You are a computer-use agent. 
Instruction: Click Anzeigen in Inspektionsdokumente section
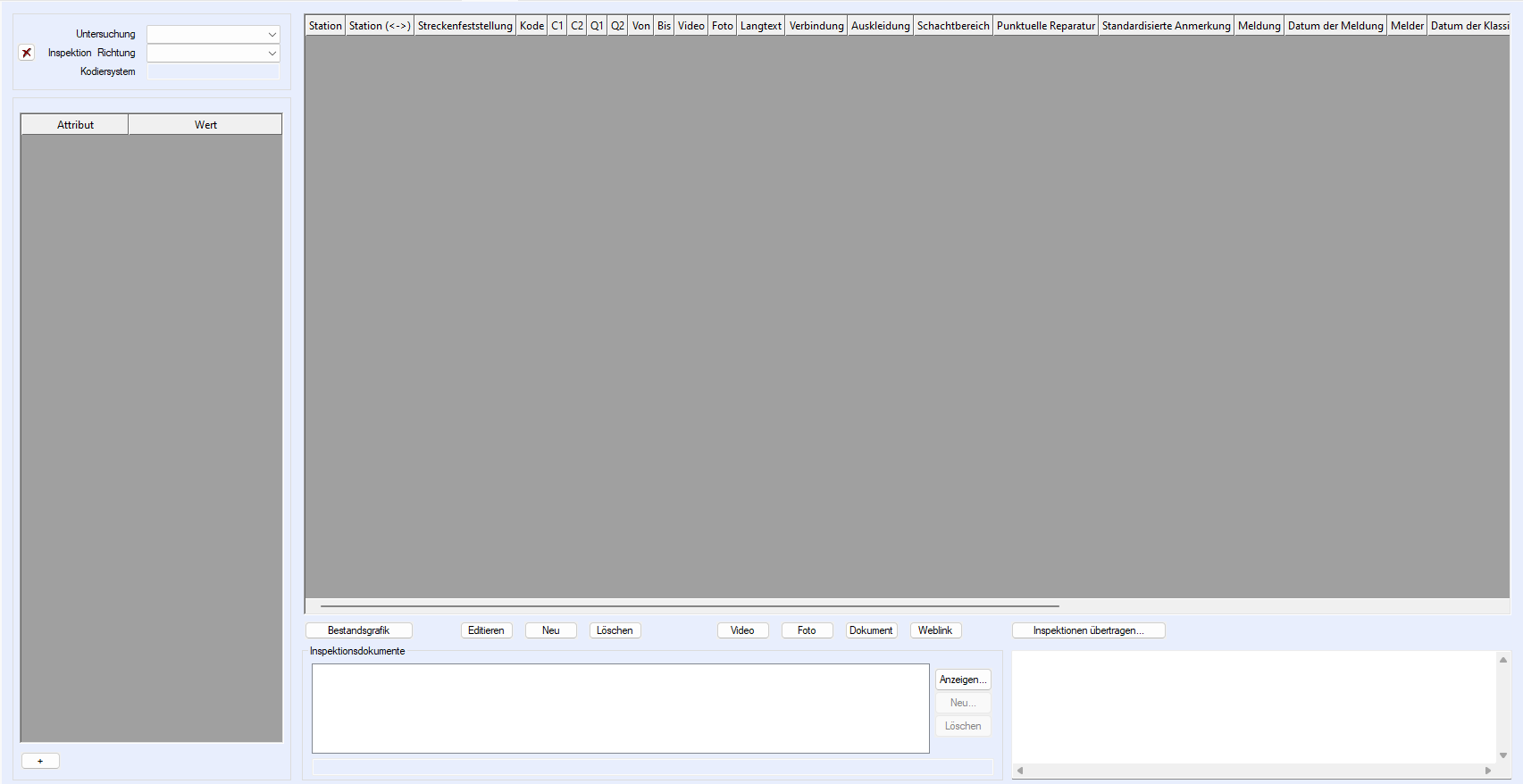tap(963, 680)
